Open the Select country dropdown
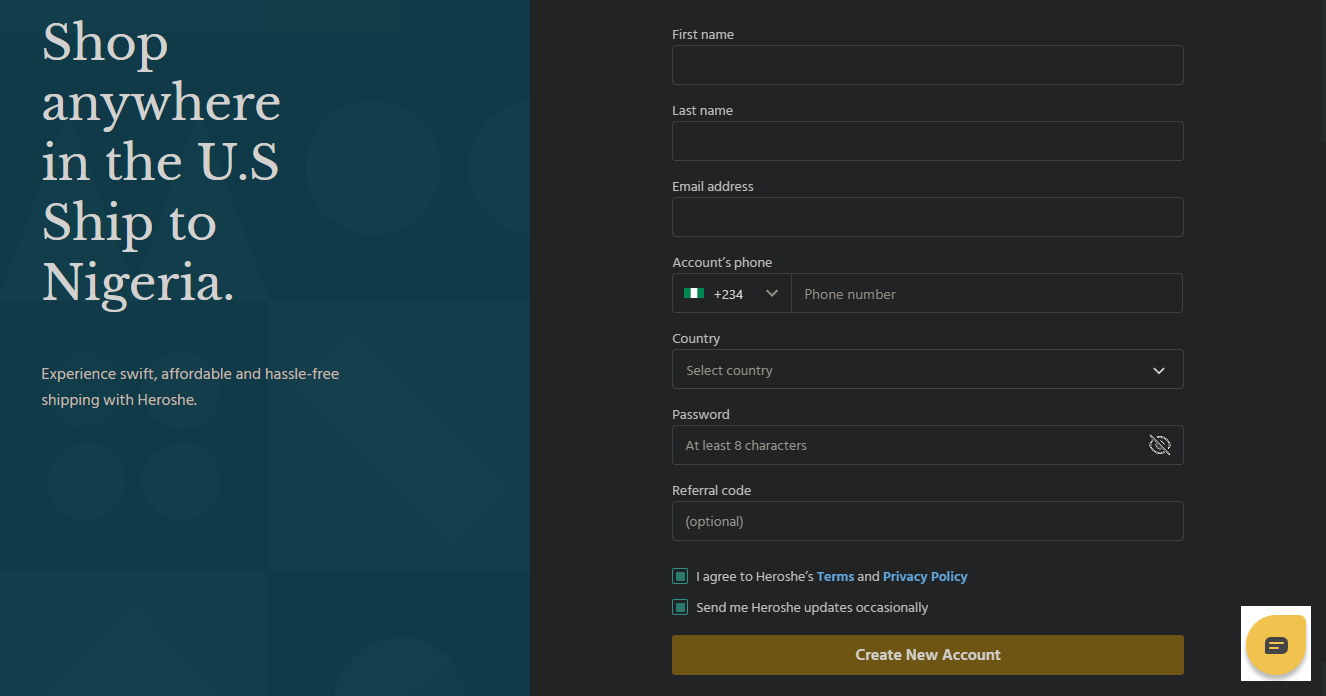 coord(928,370)
